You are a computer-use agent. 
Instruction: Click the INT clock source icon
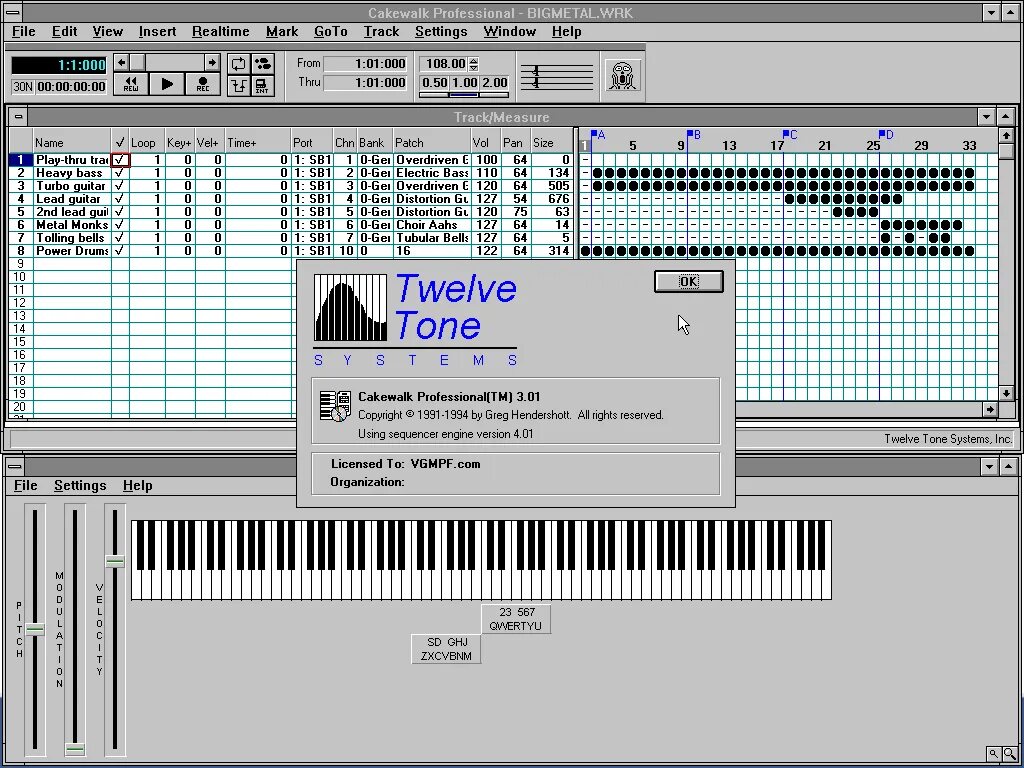[263, 86]
